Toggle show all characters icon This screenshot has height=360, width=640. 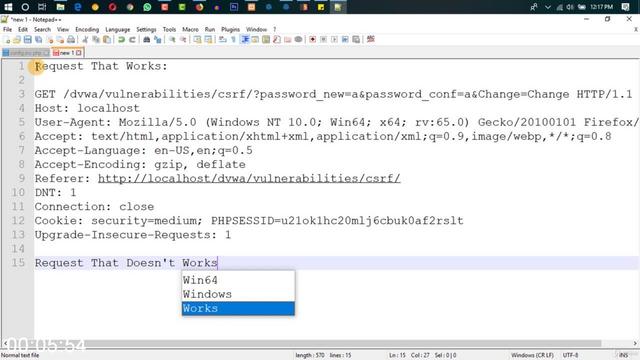point(233,39)
